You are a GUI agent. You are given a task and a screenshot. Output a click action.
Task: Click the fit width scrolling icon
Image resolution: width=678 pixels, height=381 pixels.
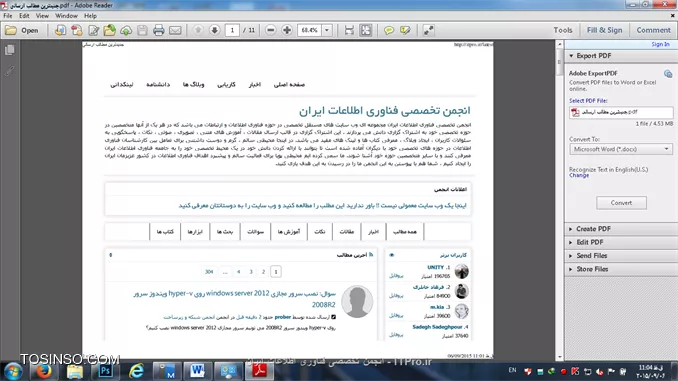tap(349, 30)
